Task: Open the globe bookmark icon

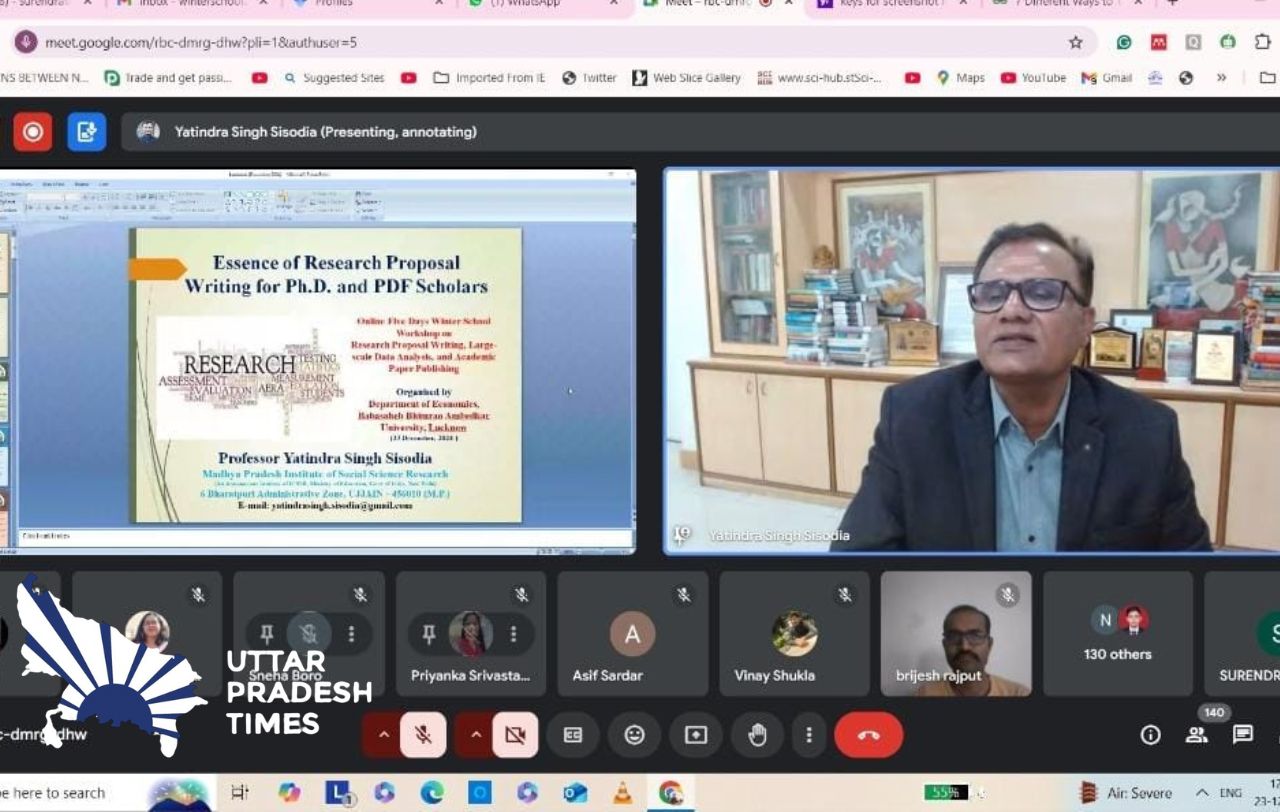Action: pos(1186,78)
